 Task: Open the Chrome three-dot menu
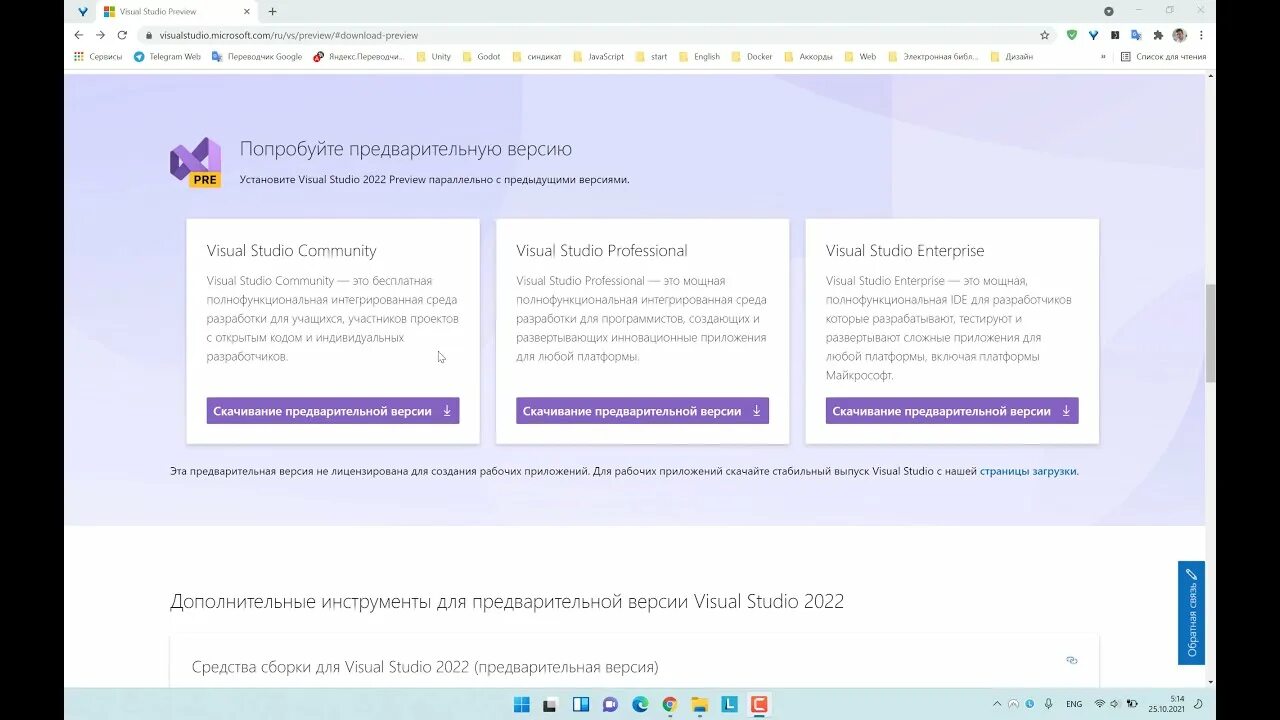click(1201, 35)
